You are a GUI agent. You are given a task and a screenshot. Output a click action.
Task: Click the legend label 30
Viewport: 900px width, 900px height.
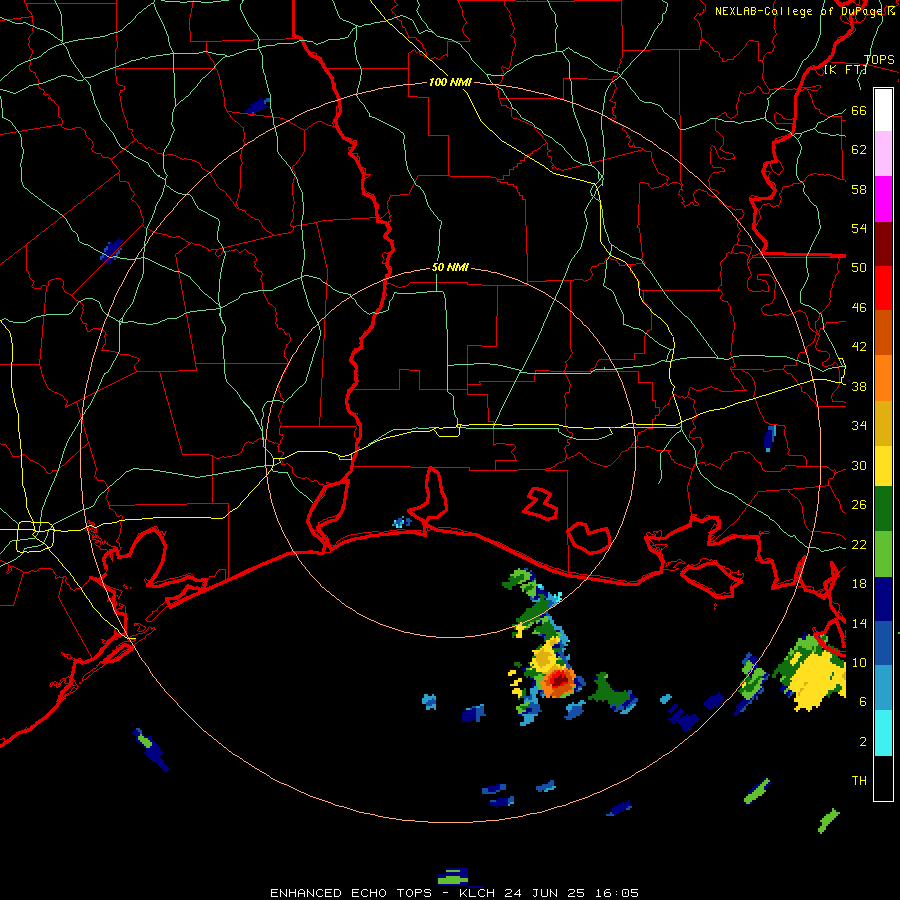point(859,465)
